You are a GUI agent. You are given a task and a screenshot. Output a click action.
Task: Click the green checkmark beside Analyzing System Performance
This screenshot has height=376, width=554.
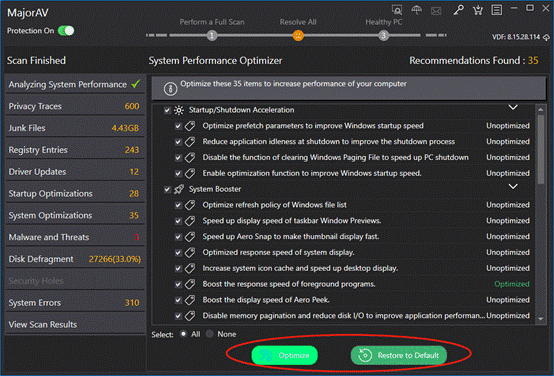coord(136,84)
